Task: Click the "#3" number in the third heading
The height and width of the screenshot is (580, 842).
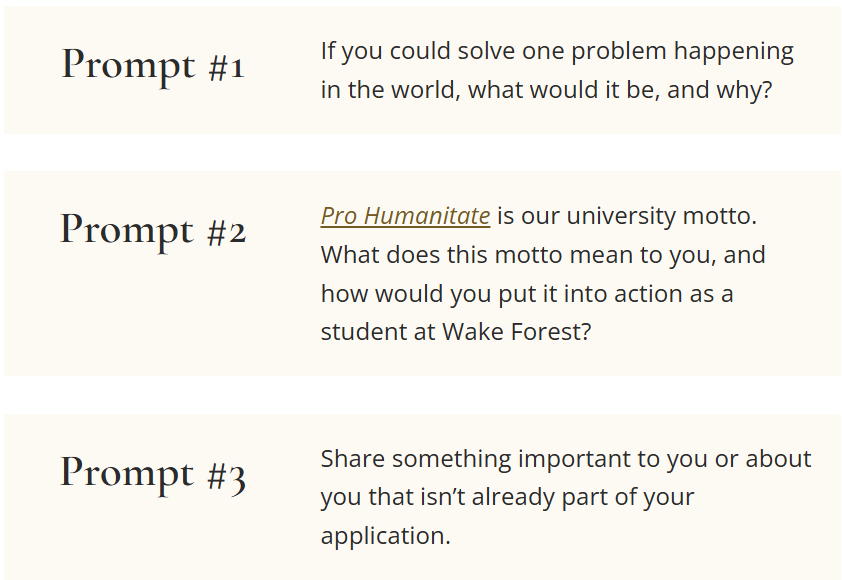Action: point(227,474)
